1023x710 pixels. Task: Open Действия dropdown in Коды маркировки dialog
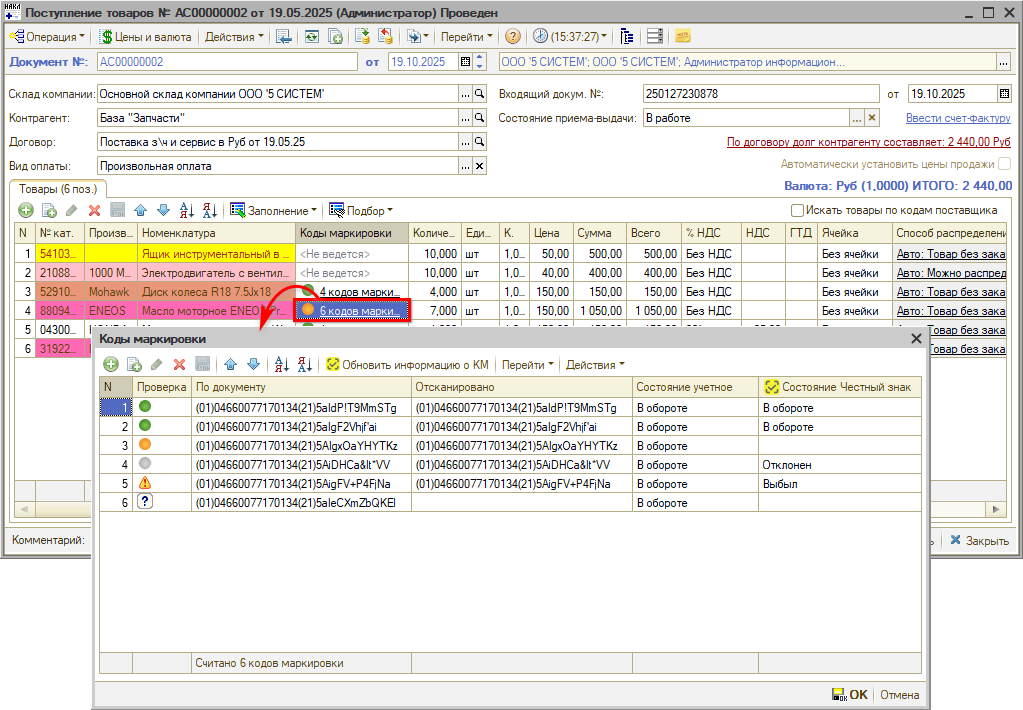click(594, 365)
